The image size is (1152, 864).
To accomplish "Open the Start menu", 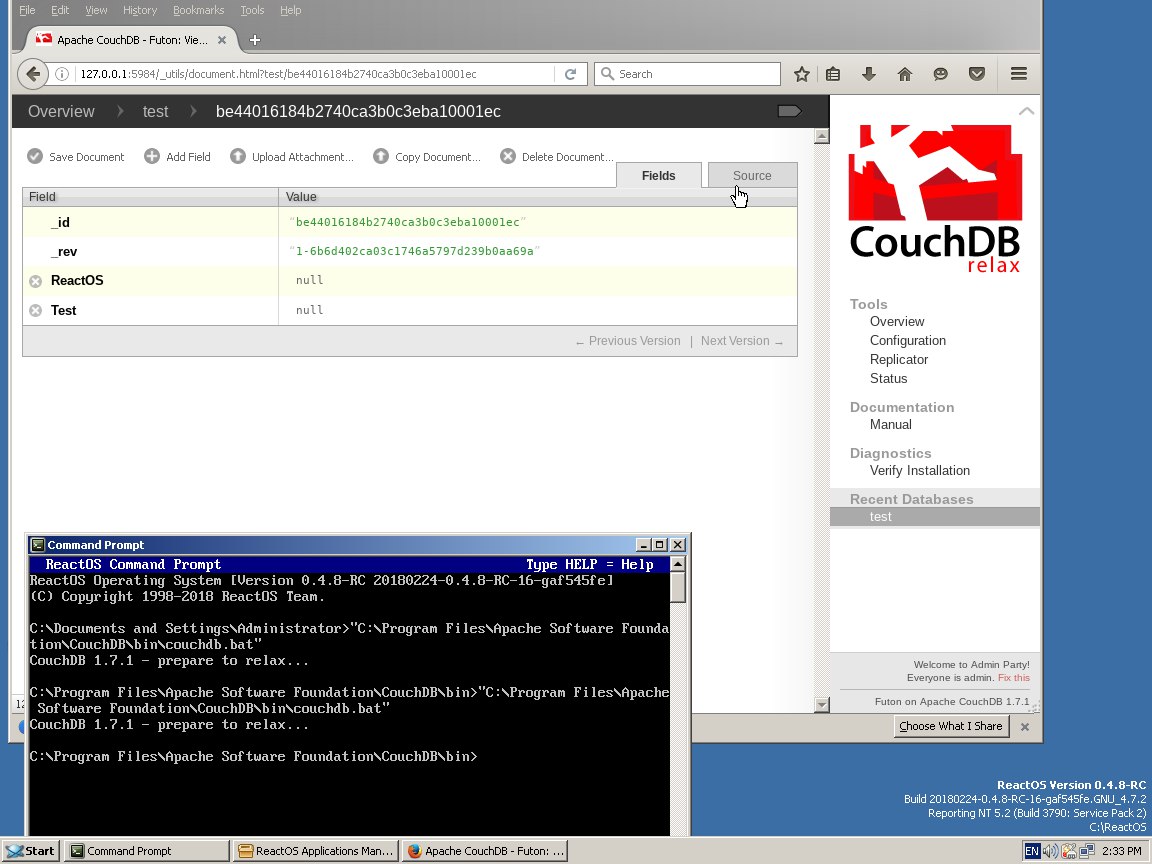I will point(30,851).
